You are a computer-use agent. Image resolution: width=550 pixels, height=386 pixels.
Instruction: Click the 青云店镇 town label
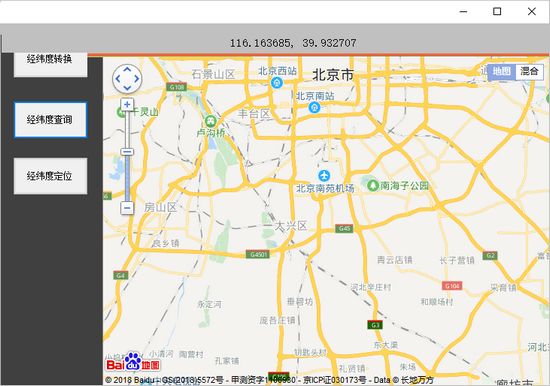[395, 260]
